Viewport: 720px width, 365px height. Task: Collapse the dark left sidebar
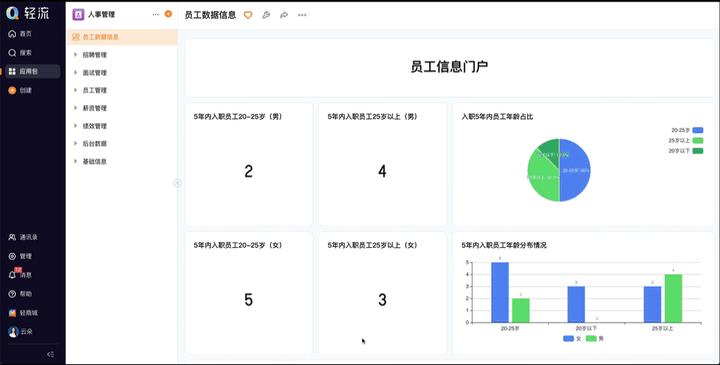[x=51, y=354]
